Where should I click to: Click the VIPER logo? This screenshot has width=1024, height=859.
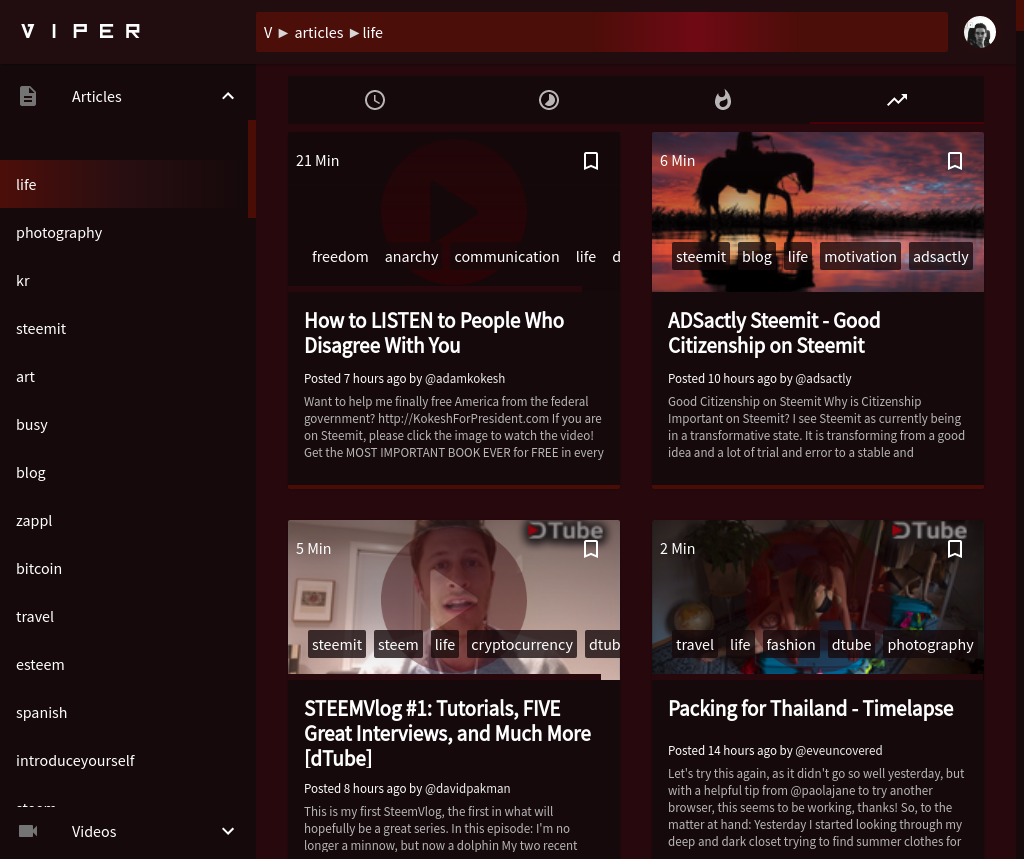(x=80, y=31)
